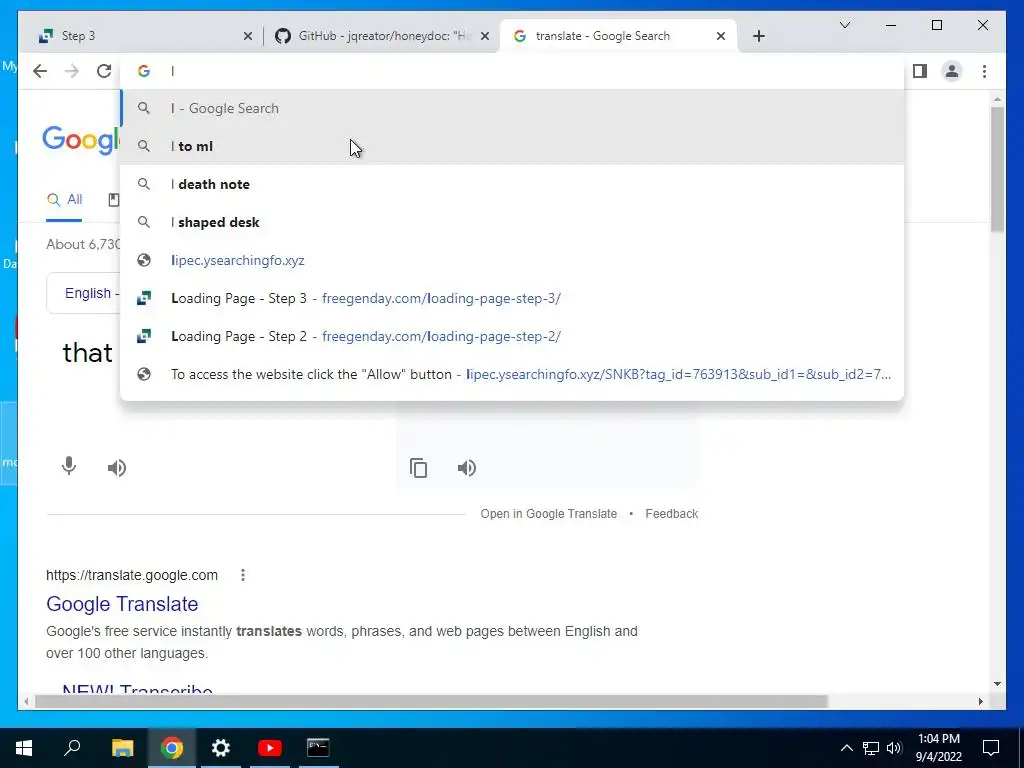Click the Google logo on results page
The image size is (1024, 768).
[81, 140]
